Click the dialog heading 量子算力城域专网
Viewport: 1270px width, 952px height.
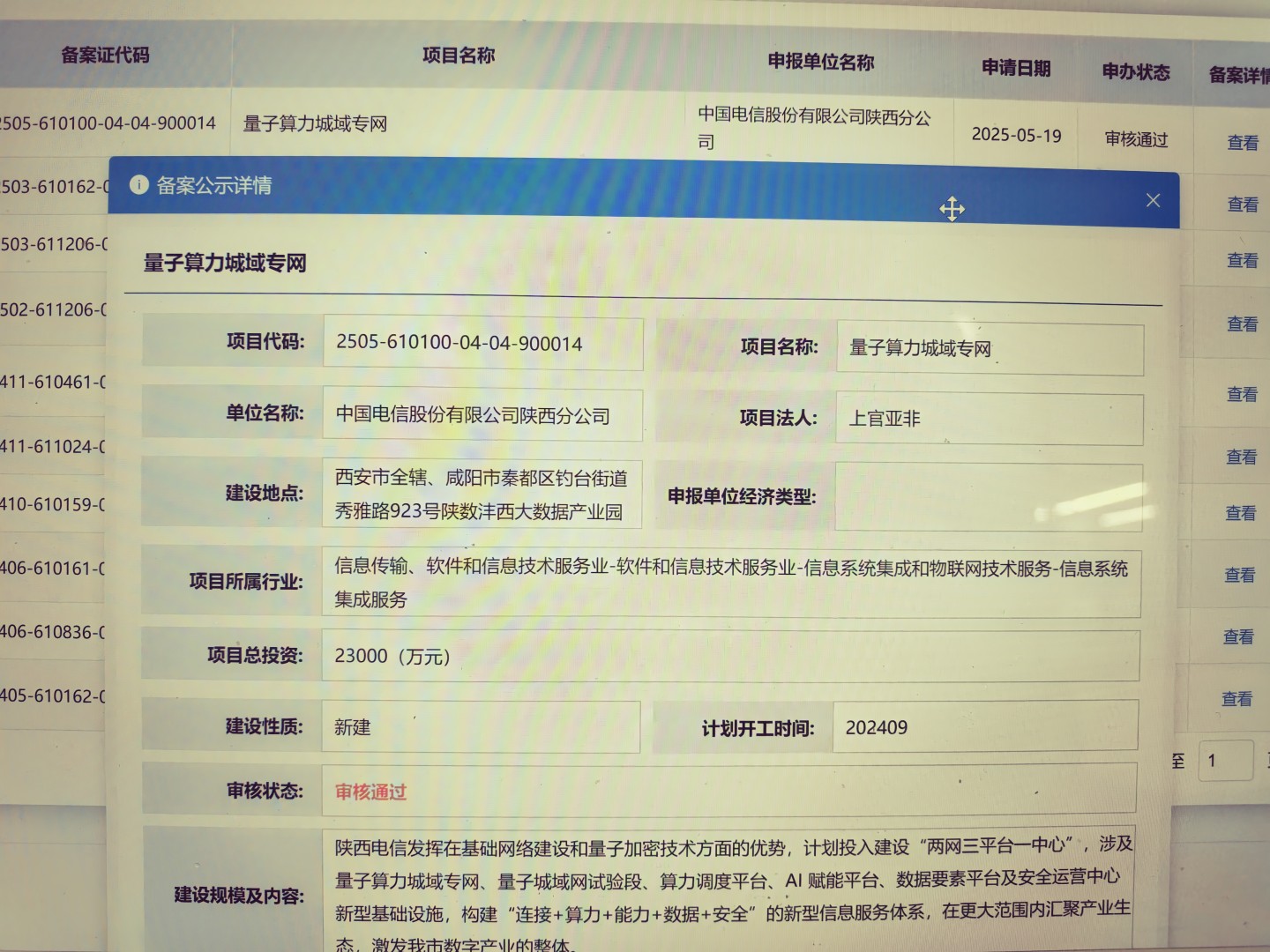(x=225, y=263)
